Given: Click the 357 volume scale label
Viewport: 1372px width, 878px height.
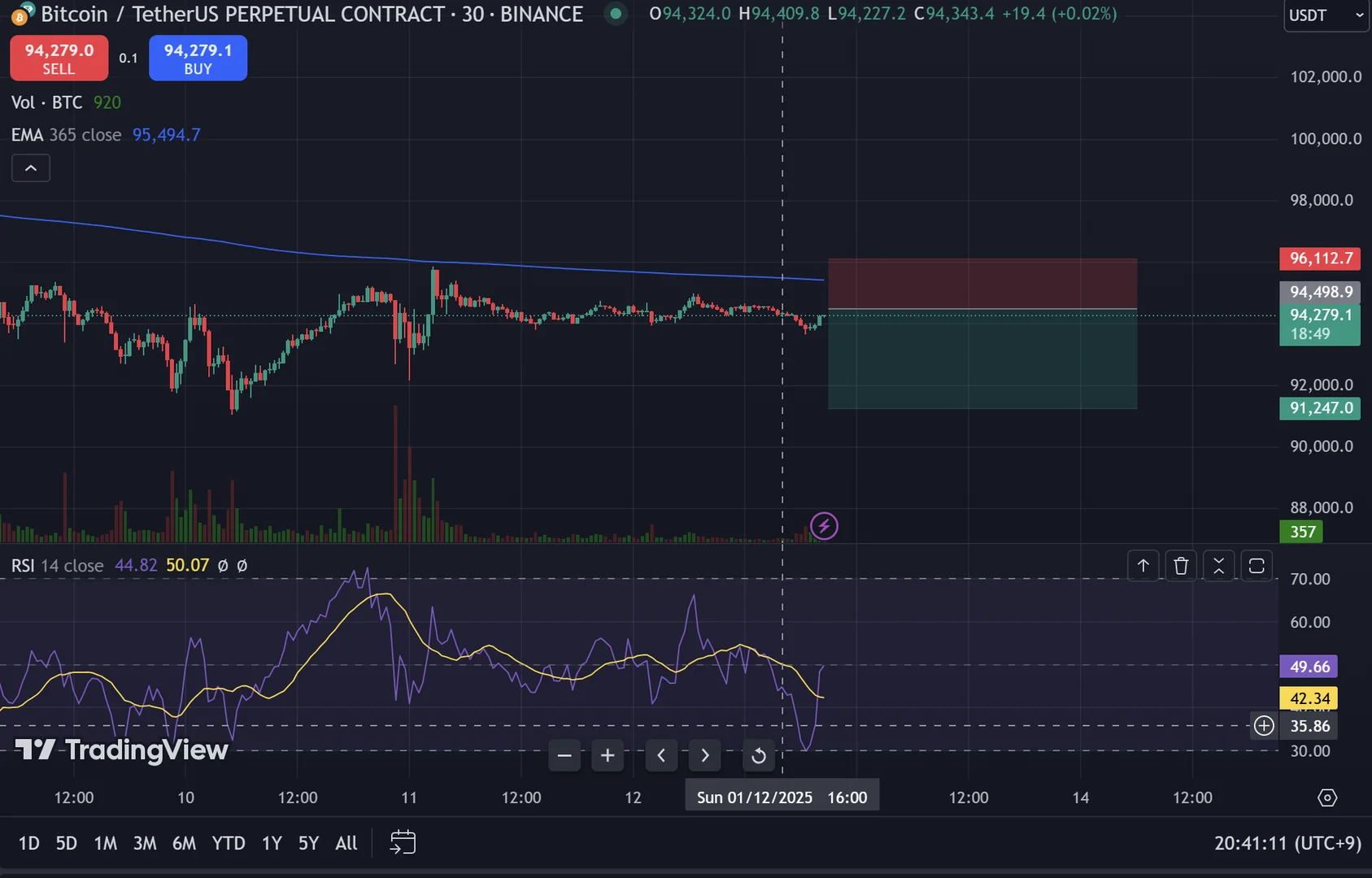Looking at the screenshot, I should pyautogui.click(x=1302, y=532).
